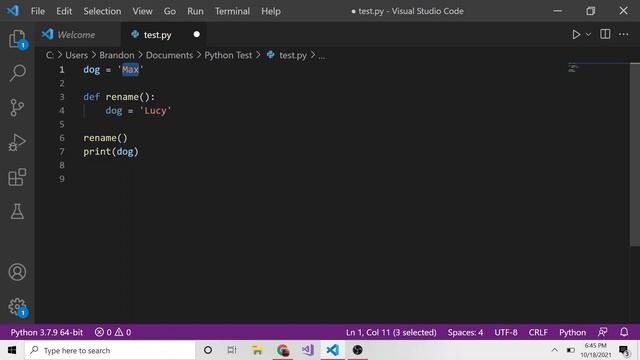Expand breadcrumb ellipsis symbol list

pyautogui.click(x=322, y=56)
